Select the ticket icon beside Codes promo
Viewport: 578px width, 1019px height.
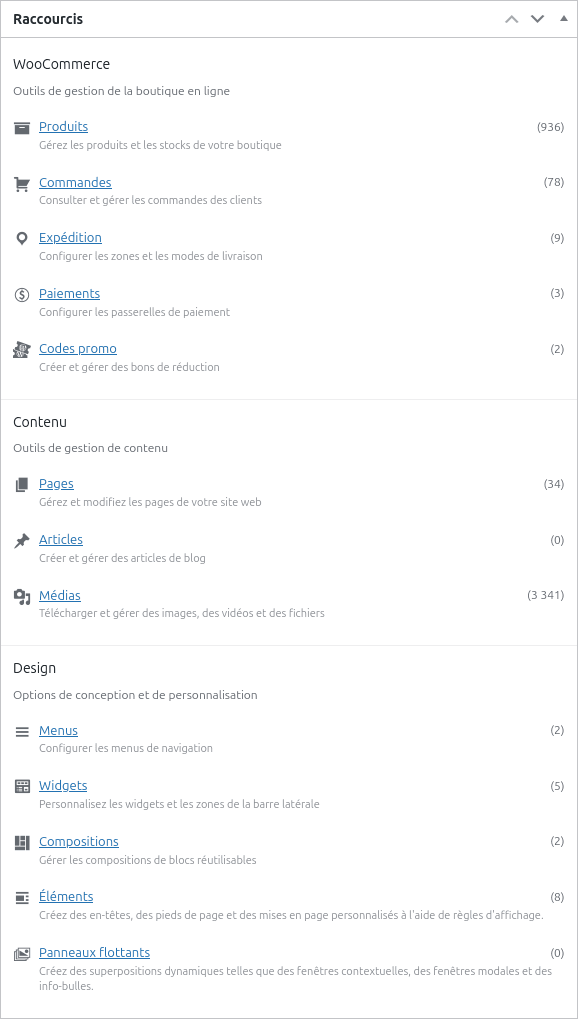[x=21, y=349]
